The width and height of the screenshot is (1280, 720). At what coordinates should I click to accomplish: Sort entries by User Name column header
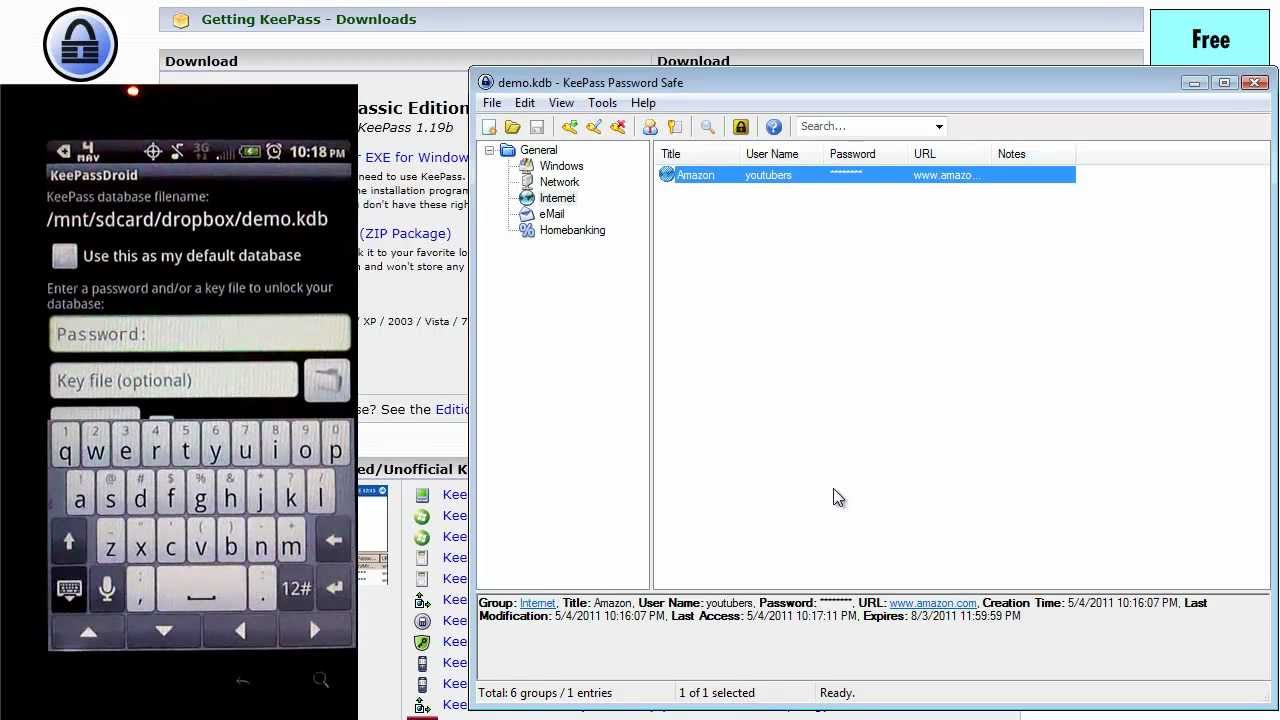tap(782, 154)
